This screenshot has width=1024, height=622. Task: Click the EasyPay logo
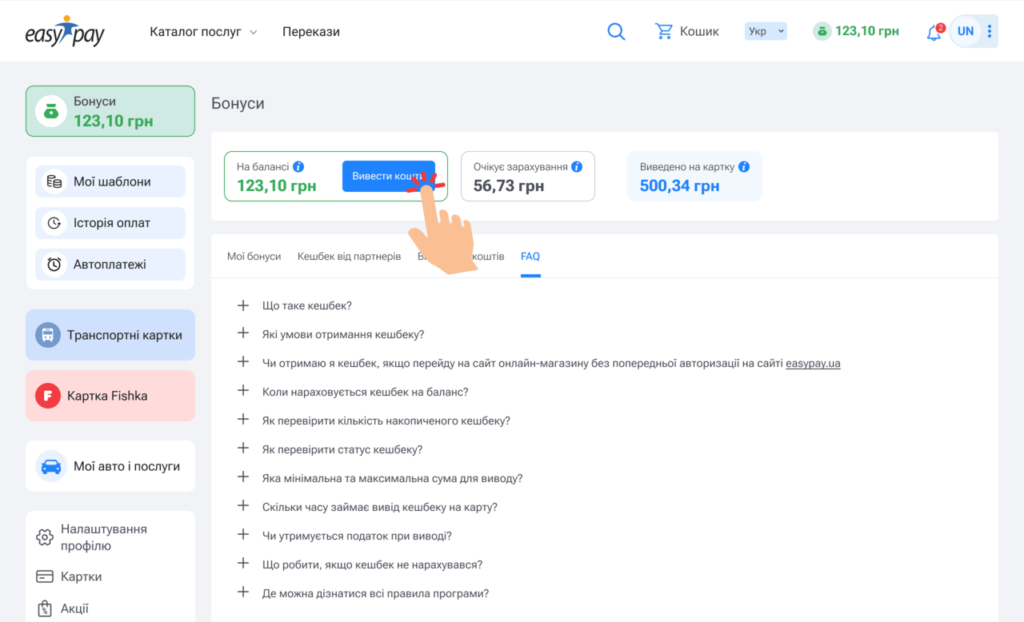point(65,31)
